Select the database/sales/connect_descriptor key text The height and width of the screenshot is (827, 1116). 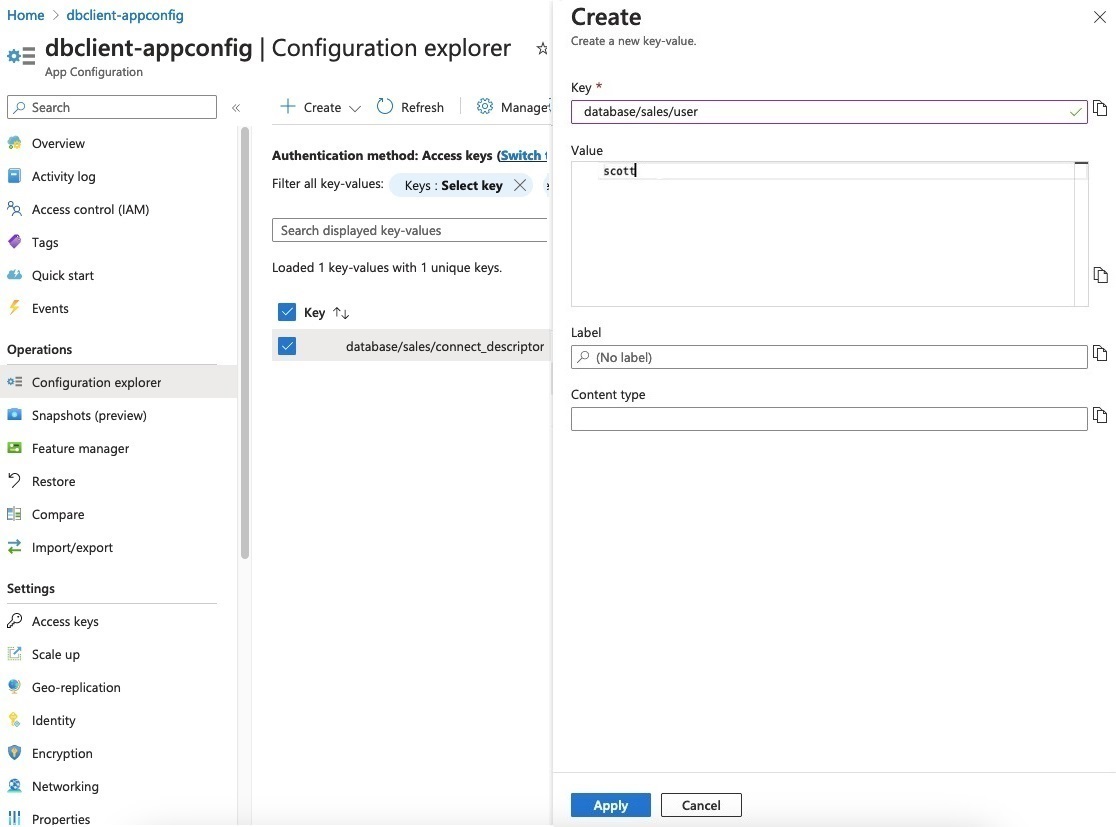click(445, 346)
